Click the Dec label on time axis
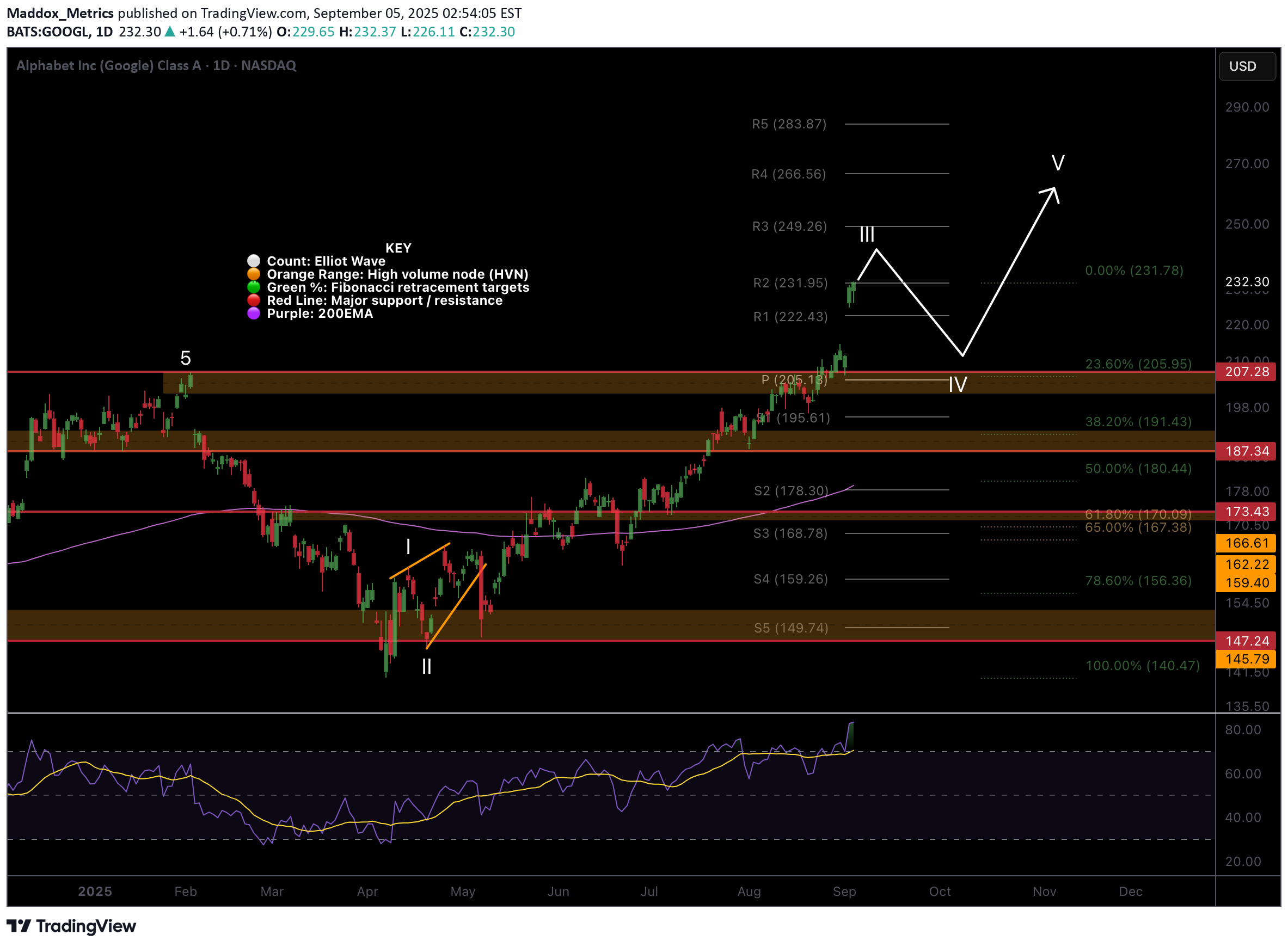1288x946 pixels. pyautogui.click(x=1131, y=892)
